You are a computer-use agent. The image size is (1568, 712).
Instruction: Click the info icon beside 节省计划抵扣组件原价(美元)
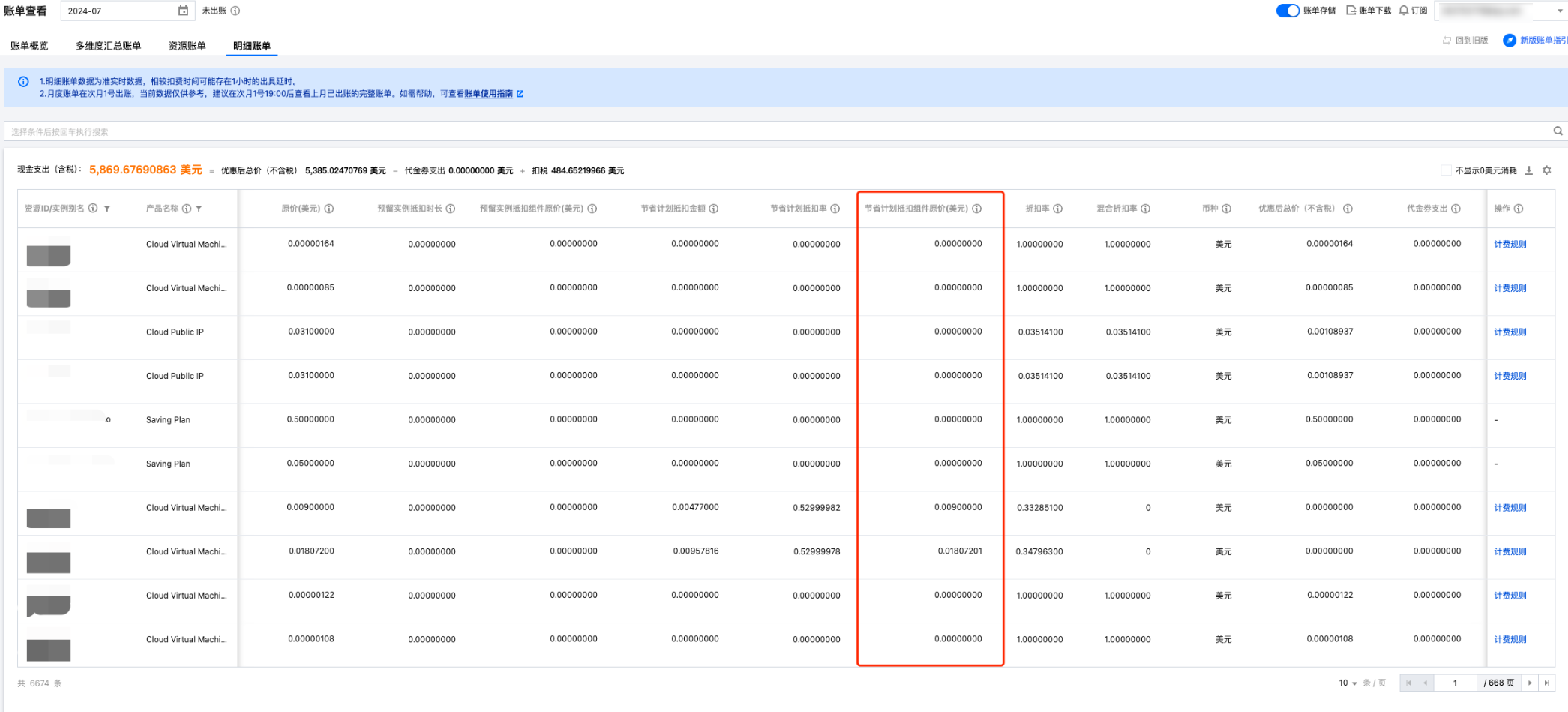point(977,209)
